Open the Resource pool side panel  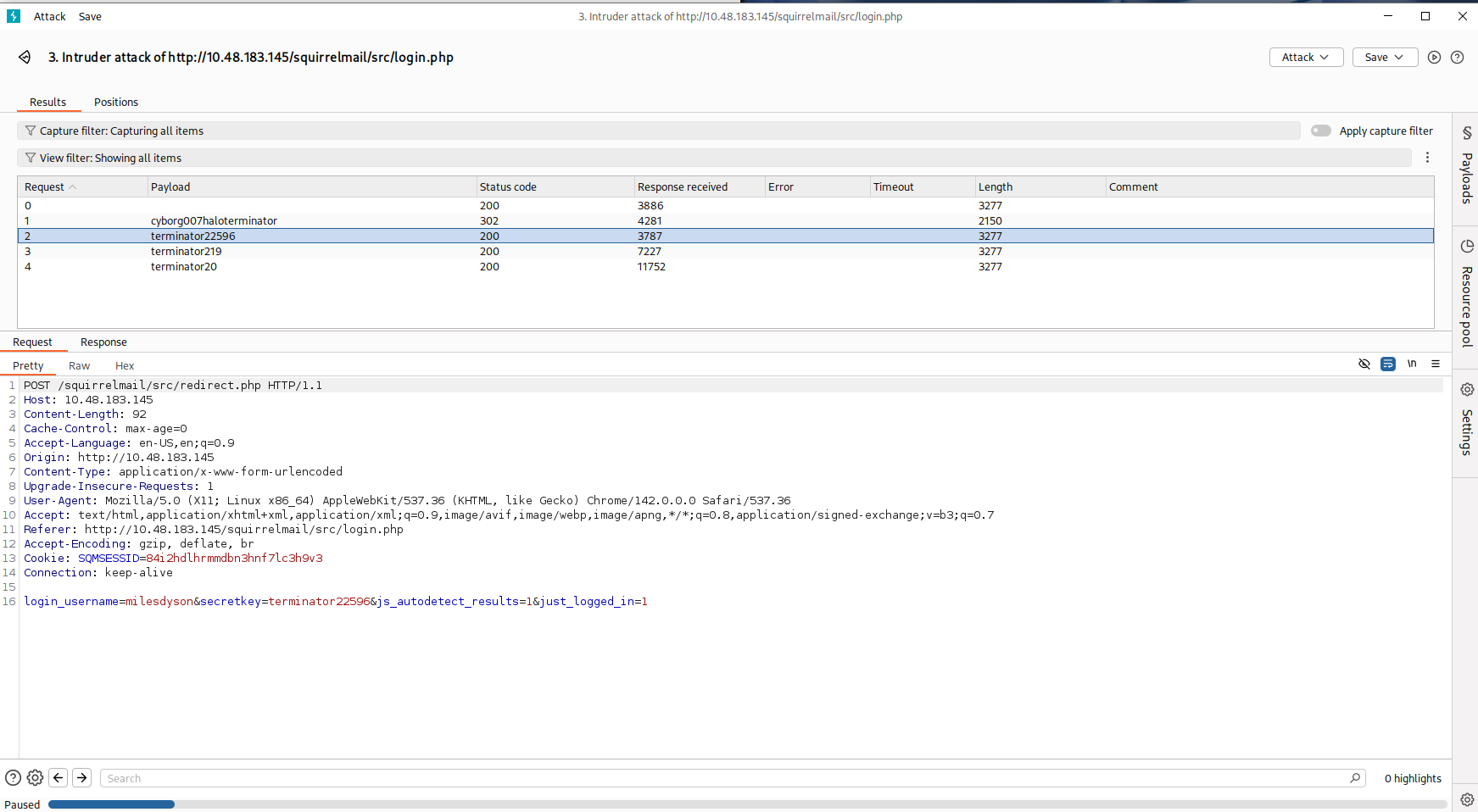1466,294
